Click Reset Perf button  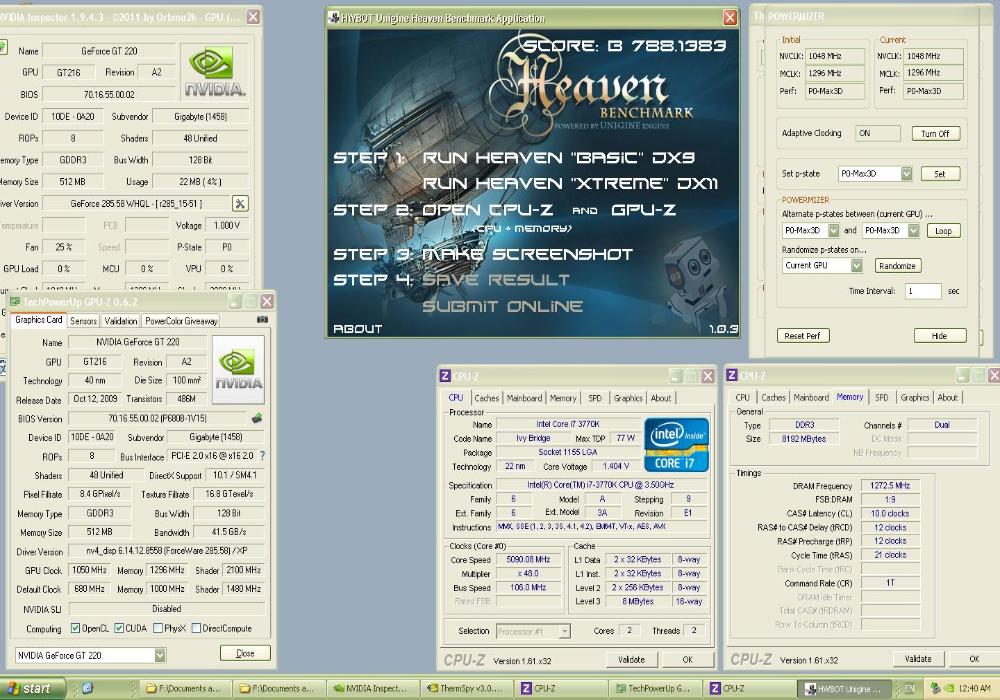pos(802,336)
